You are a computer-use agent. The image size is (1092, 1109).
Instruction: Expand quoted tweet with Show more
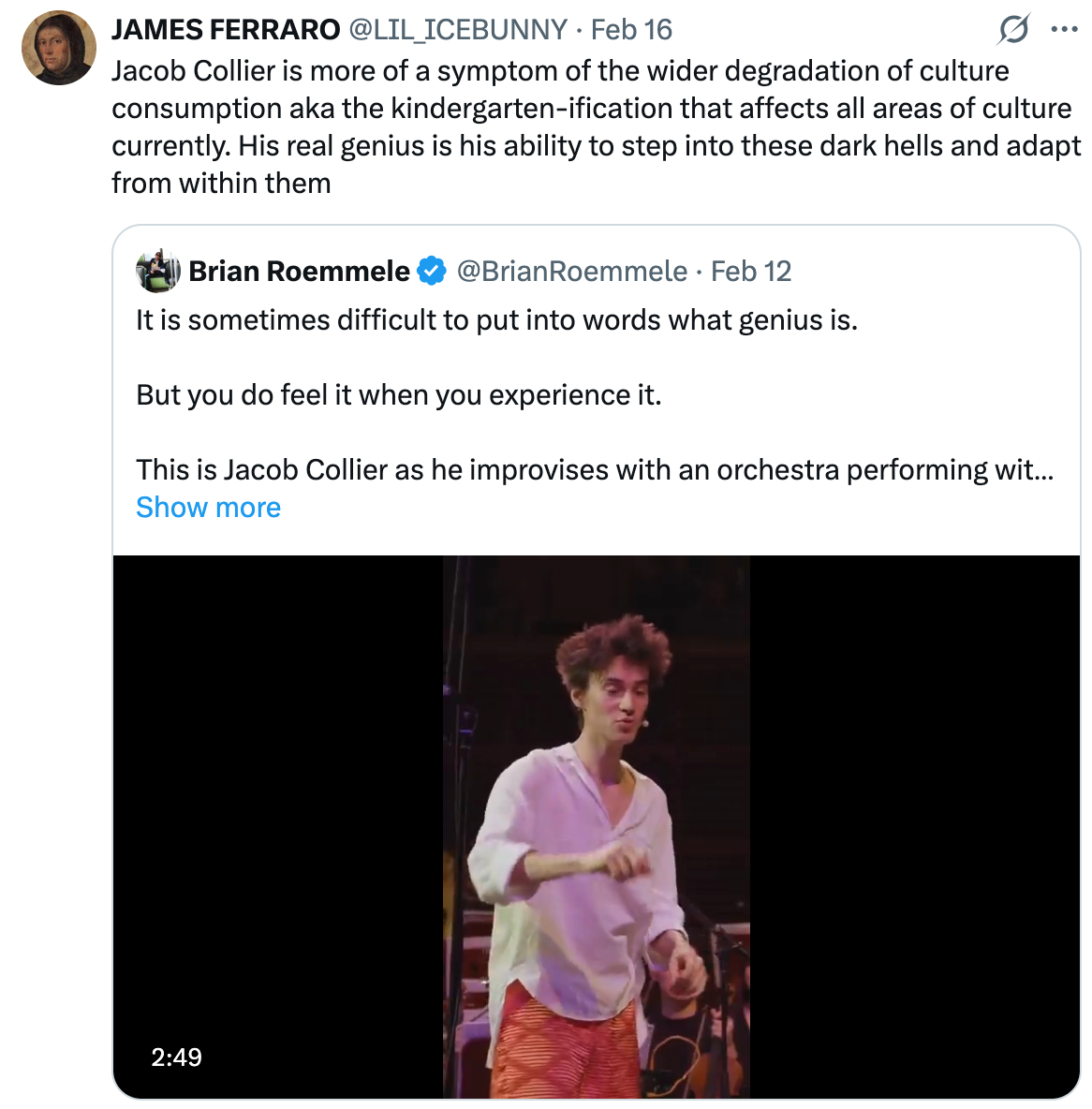click(x=208, y=508)
